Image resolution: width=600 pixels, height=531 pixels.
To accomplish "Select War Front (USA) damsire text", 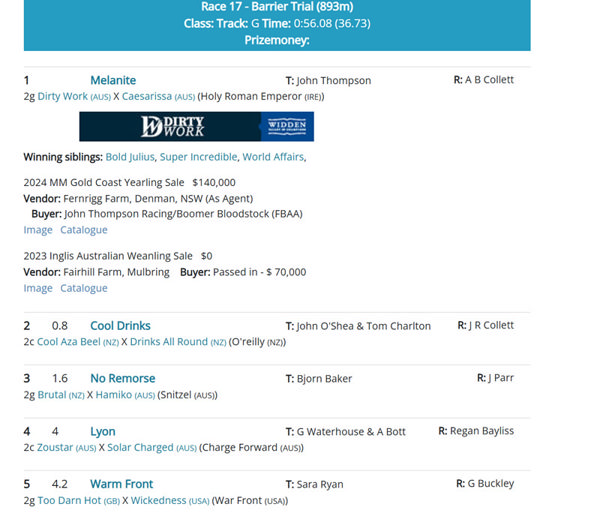I will pyautogui.click(x=250, y=500).
